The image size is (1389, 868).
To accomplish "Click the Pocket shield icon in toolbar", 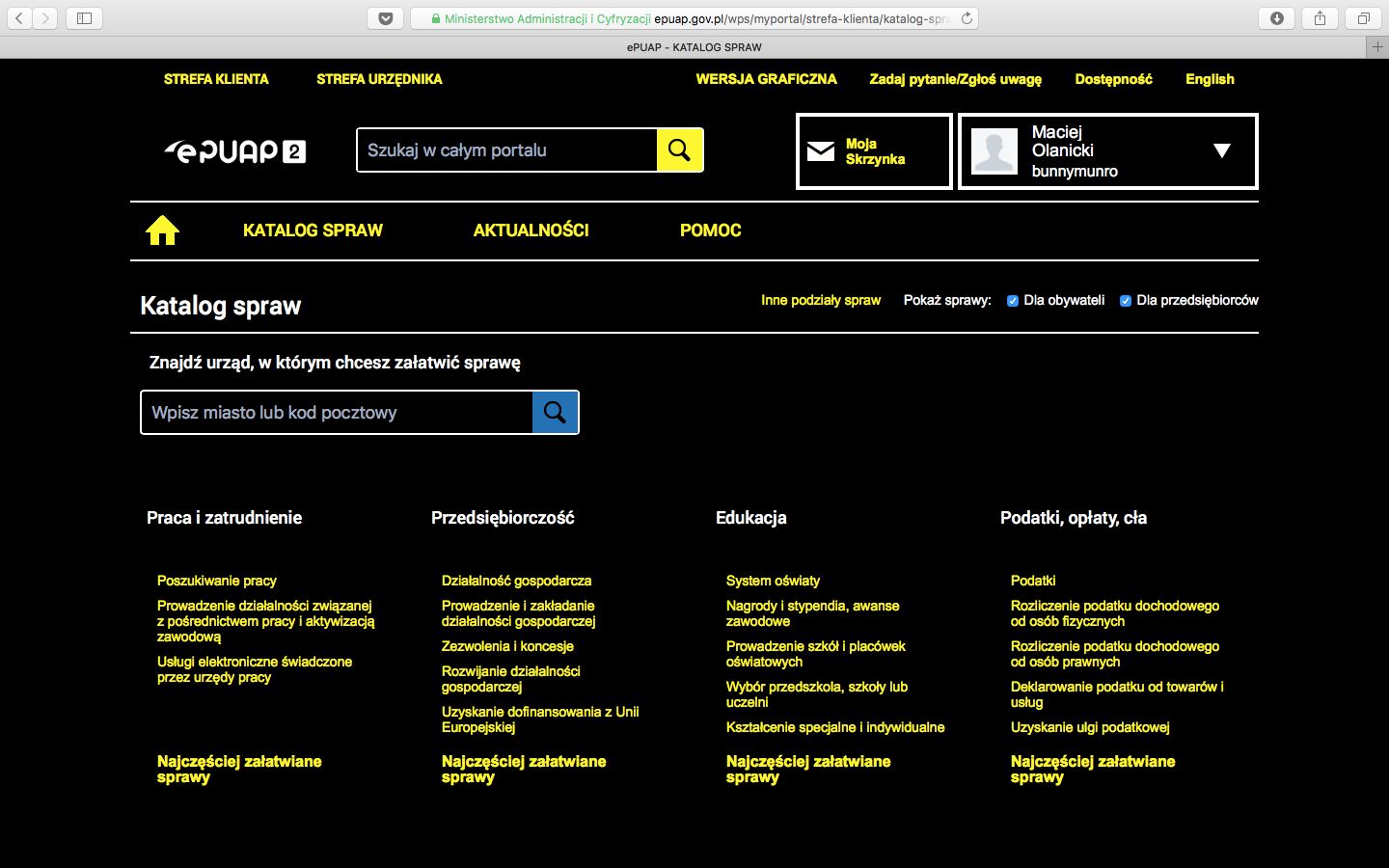I will 385,18.
